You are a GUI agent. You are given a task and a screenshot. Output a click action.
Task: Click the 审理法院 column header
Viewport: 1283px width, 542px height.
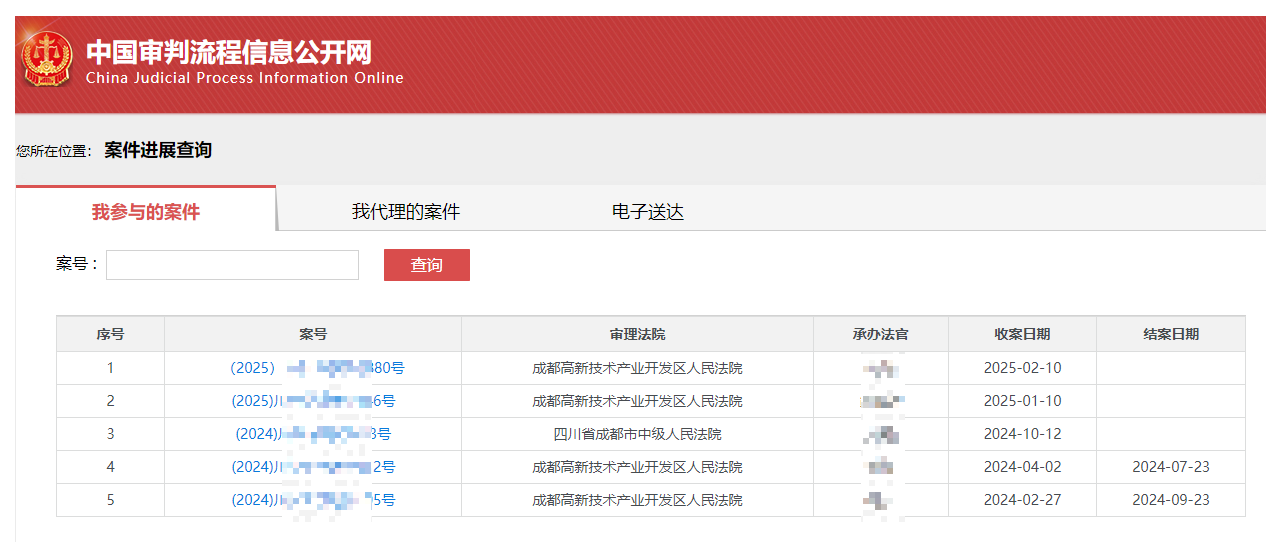[637, 334]
